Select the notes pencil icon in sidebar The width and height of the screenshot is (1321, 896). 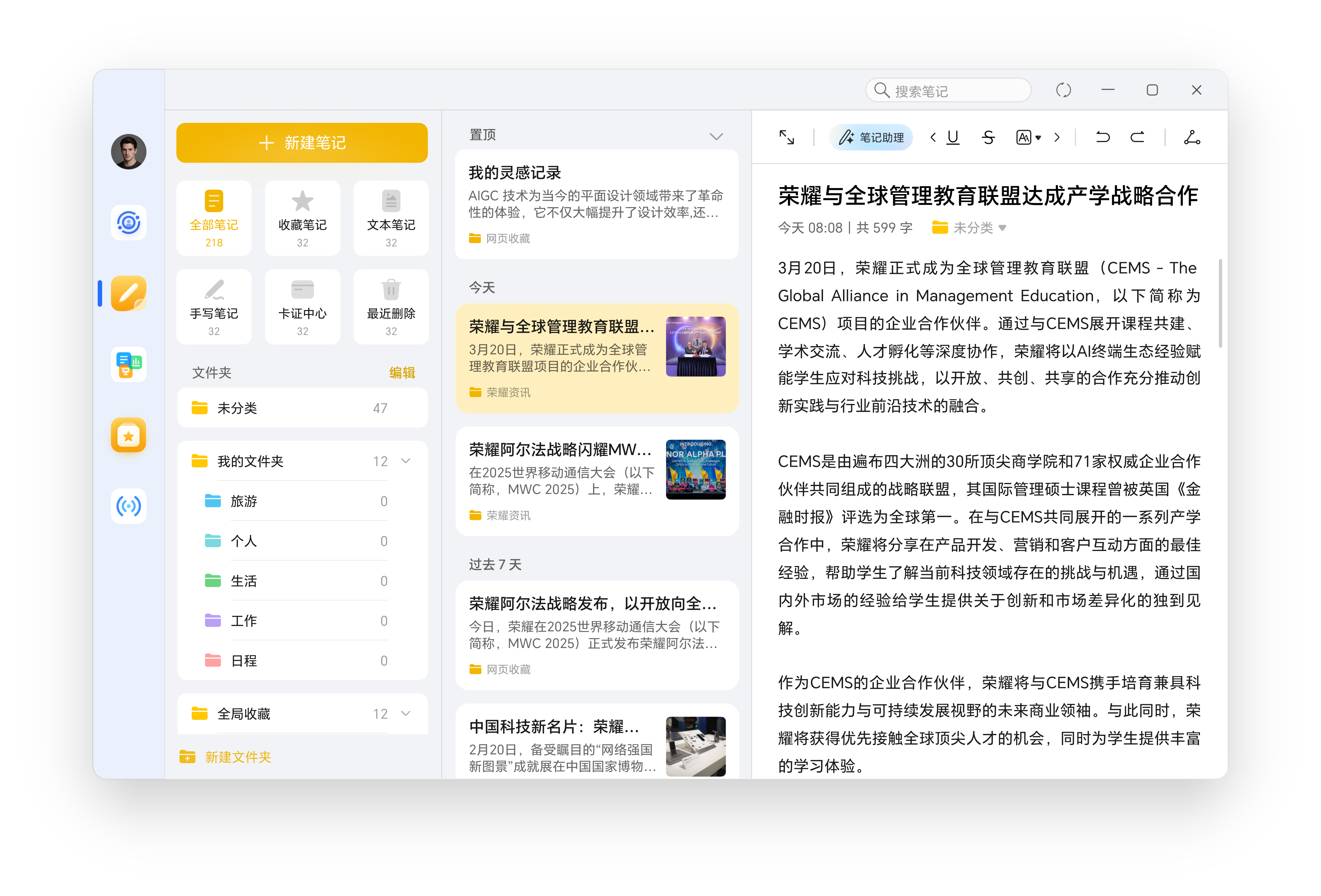click(x=128, y=293)
